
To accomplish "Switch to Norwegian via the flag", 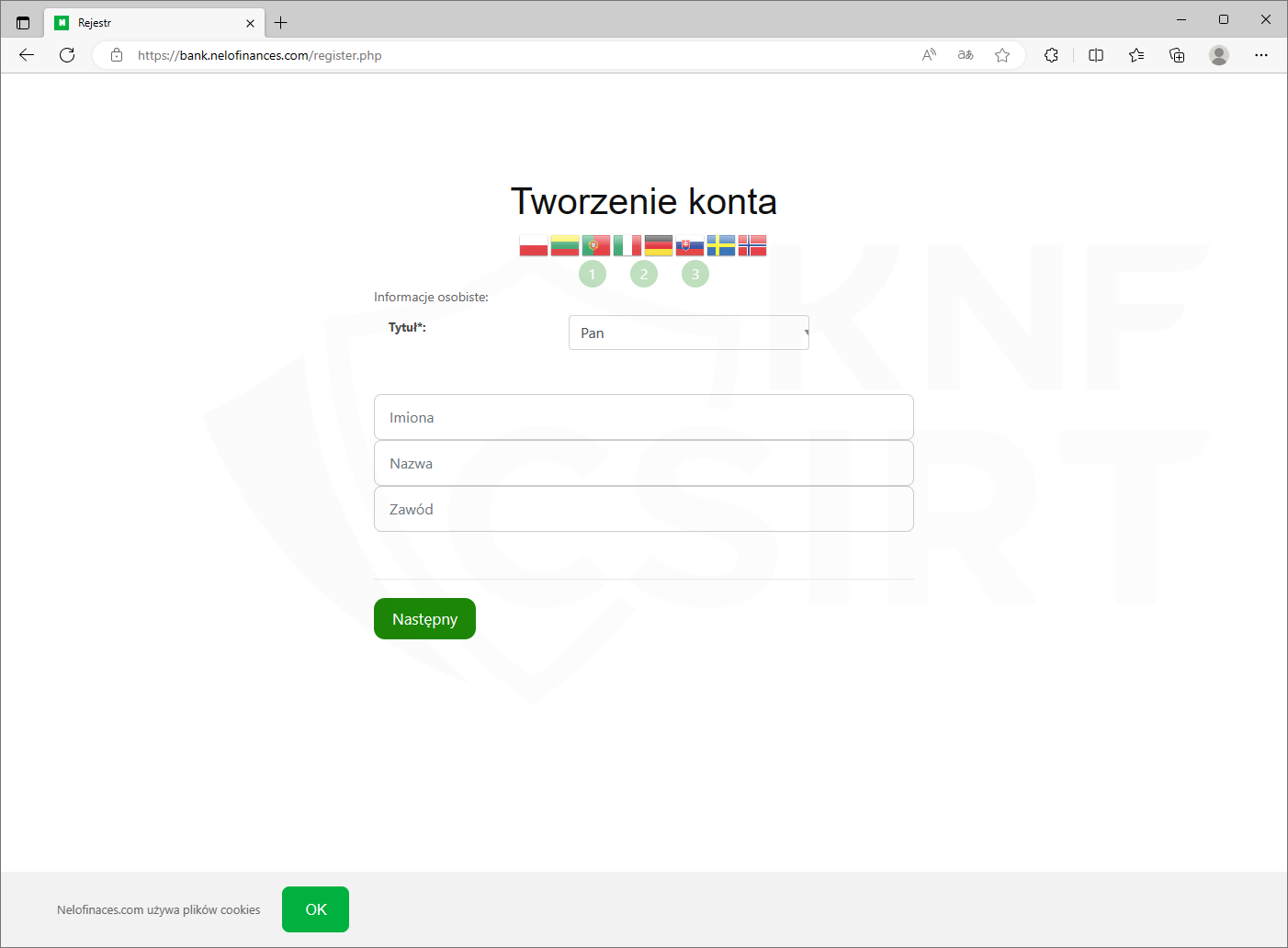I will pyautogui.click(x=751, y=245).
